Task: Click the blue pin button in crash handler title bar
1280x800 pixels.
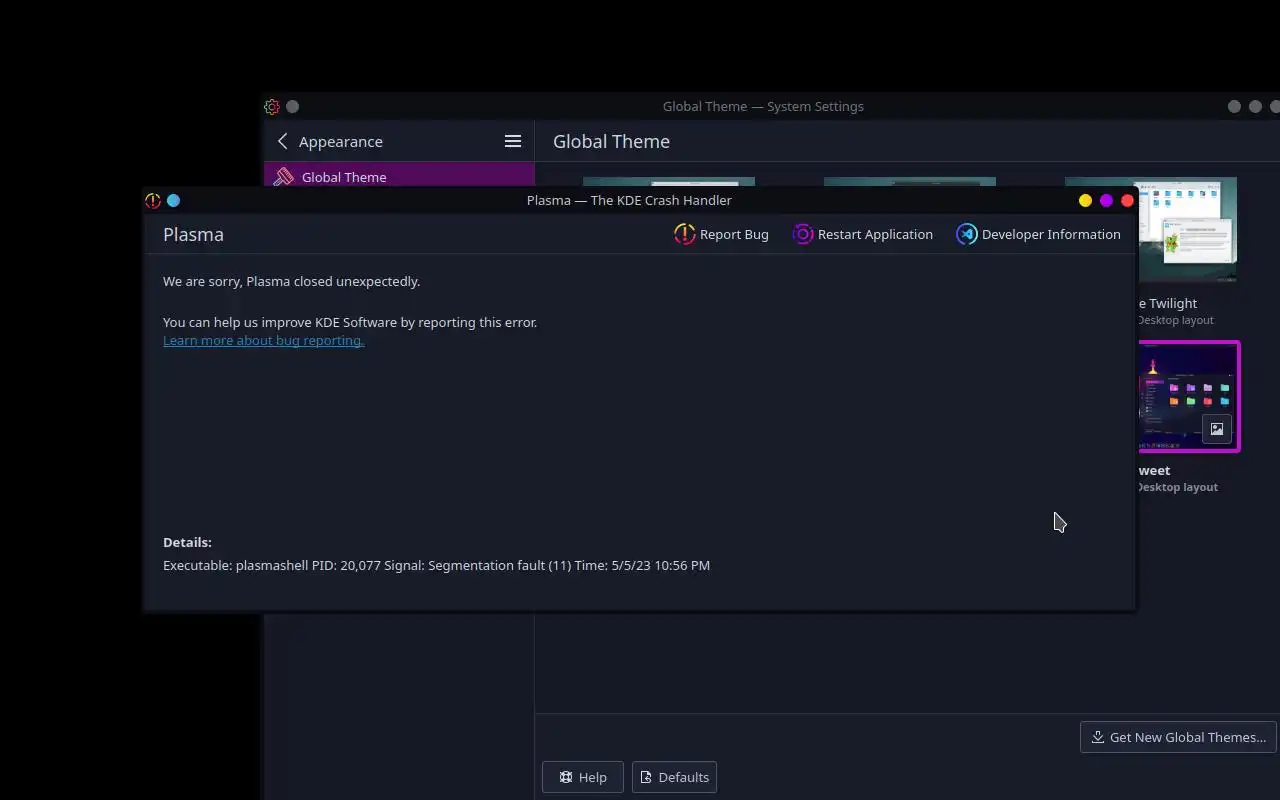Action: [x=173, y=200]
